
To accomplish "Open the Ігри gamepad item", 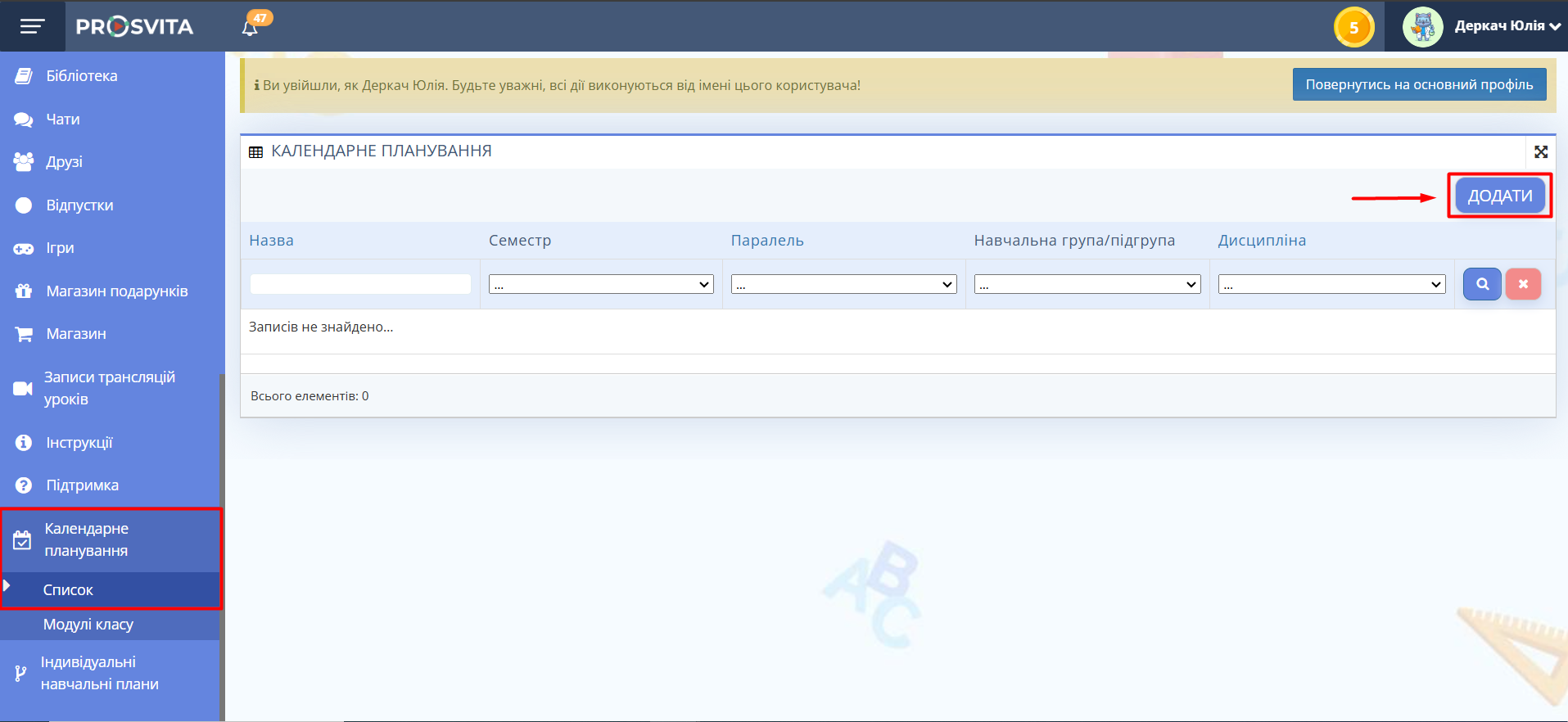I will click(60, 248).
